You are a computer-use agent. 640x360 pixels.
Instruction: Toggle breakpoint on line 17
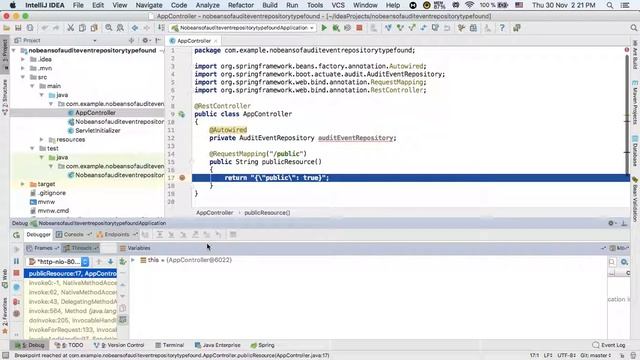(x=182, y=178)
